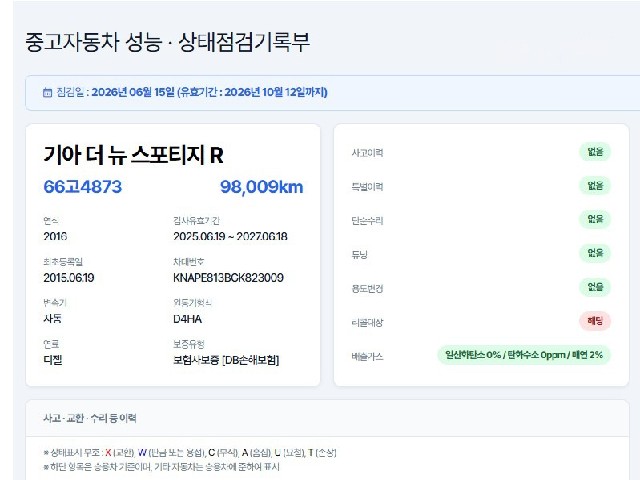Click the red 해당 badge for 리콜대상

(x=595, y=321)
